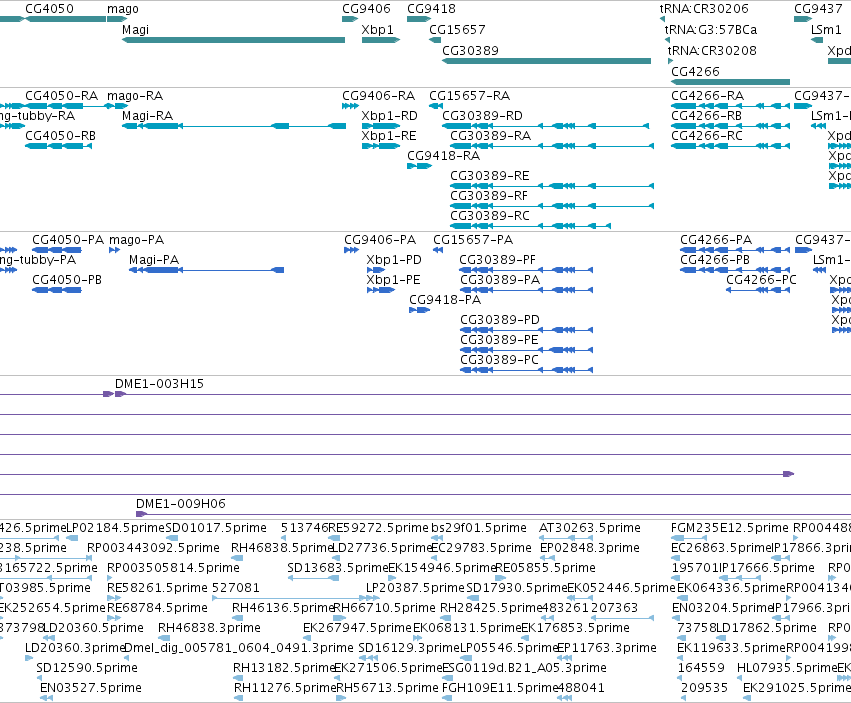Click the Xbp1-RE transcript
Image resolution: width=851 pixels, height=703 pixels.
pyautogui.click(x=381, y=146)
